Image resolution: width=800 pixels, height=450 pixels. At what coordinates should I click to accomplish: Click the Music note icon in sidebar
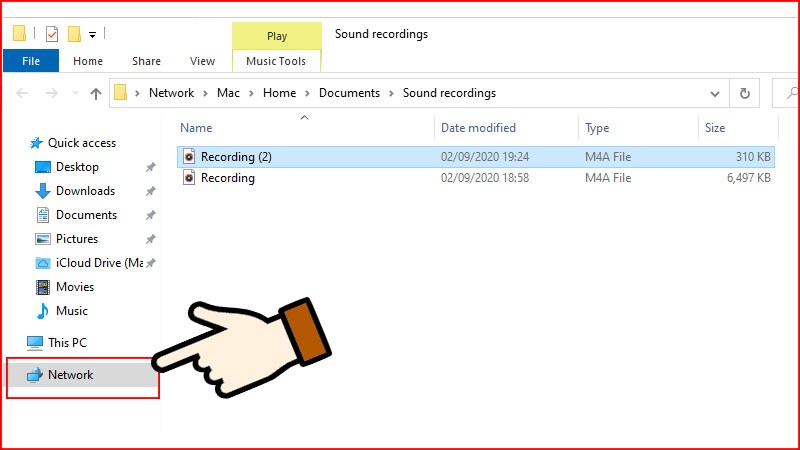tap(43, 311)
